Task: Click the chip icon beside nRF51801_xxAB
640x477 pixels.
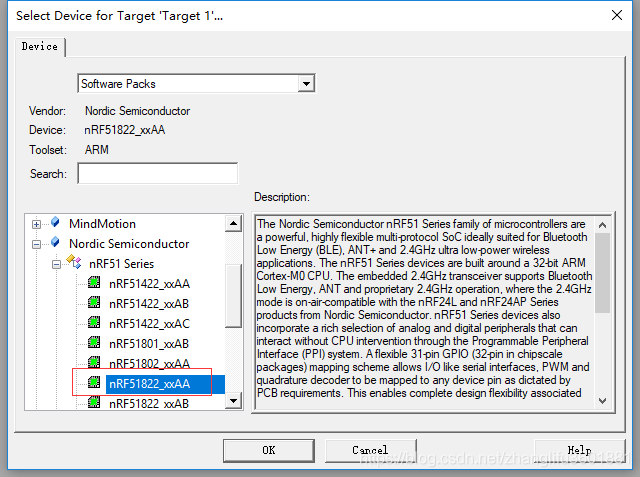Action: click(94, 342)
